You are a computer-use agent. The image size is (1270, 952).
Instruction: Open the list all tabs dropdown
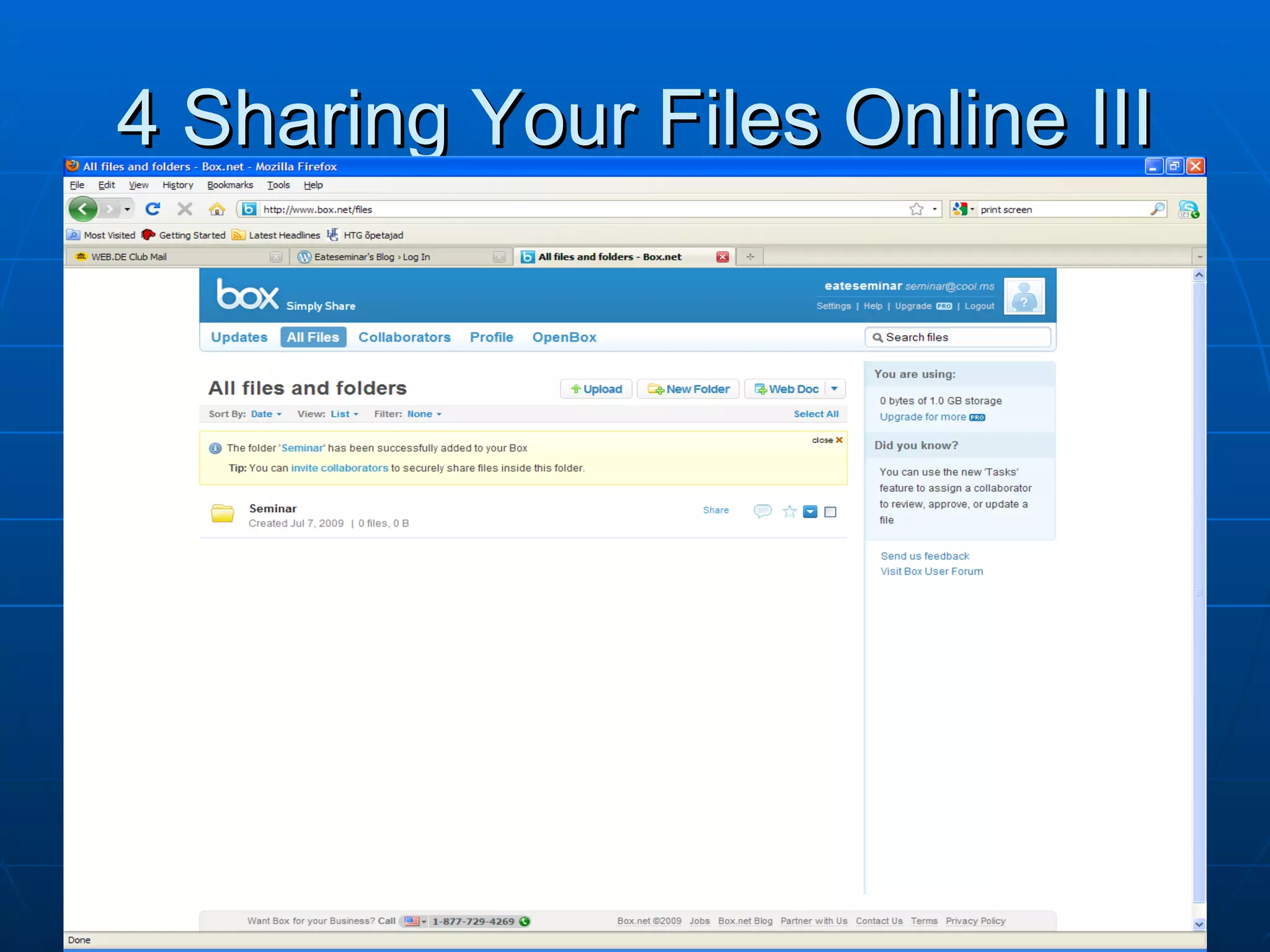pyautogui.click(x=1199, y=257)
